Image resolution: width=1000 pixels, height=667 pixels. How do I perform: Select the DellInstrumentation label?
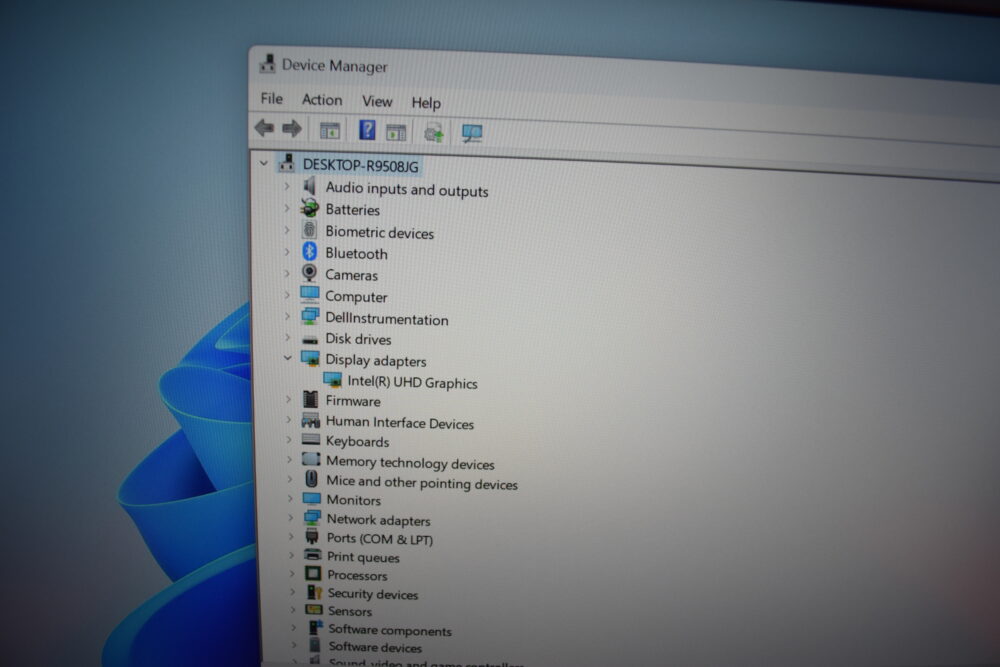point(387,319)
